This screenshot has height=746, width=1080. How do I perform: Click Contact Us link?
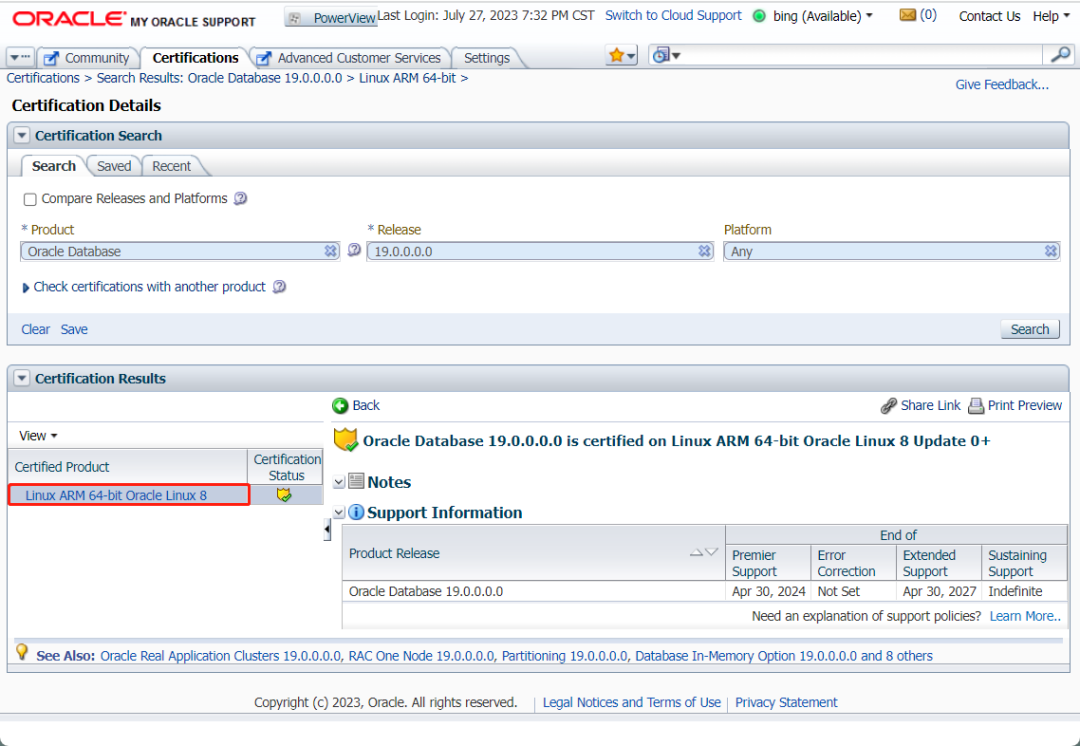click(x=989, y=16)
